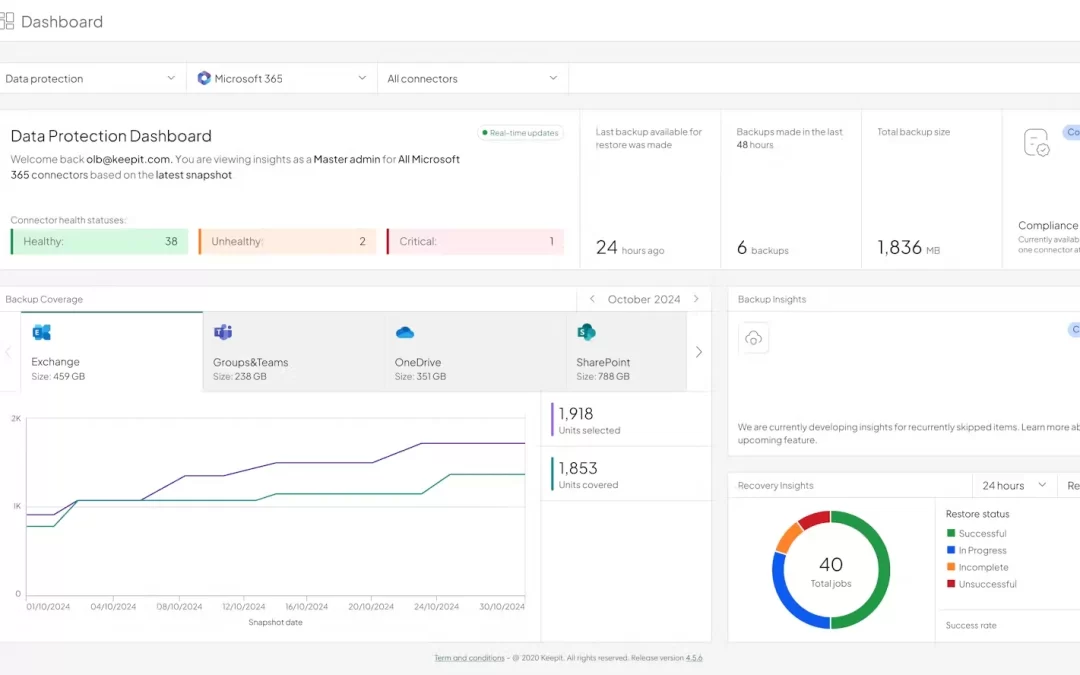Click the SharePoint icon
Viewport: 1080px width, 675px height.
(586, 333)
